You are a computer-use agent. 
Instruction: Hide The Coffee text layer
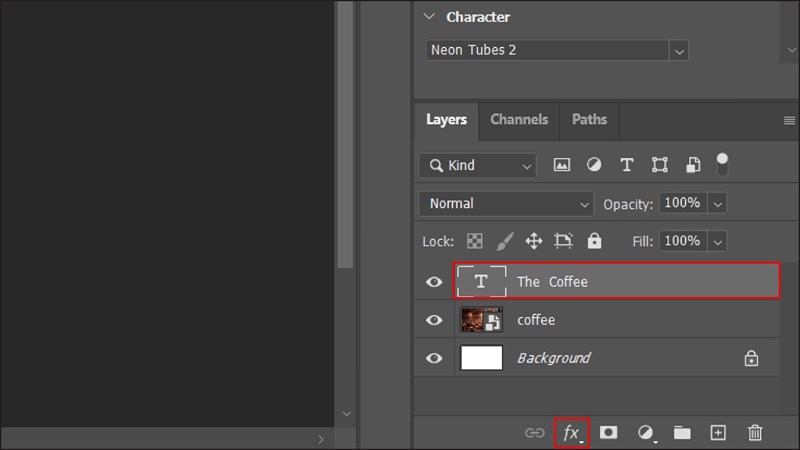[434, 282]
